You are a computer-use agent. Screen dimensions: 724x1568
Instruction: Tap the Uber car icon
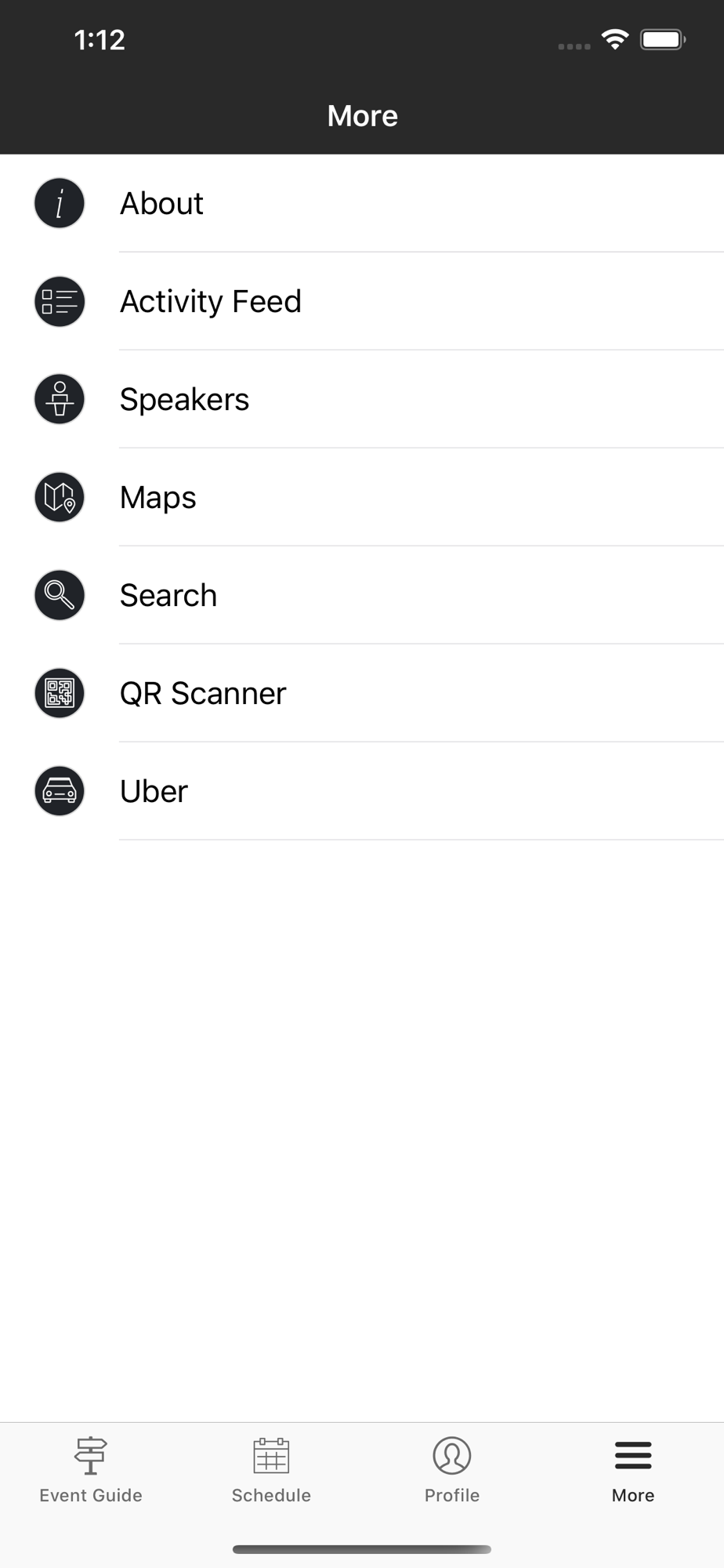point(60,792)
